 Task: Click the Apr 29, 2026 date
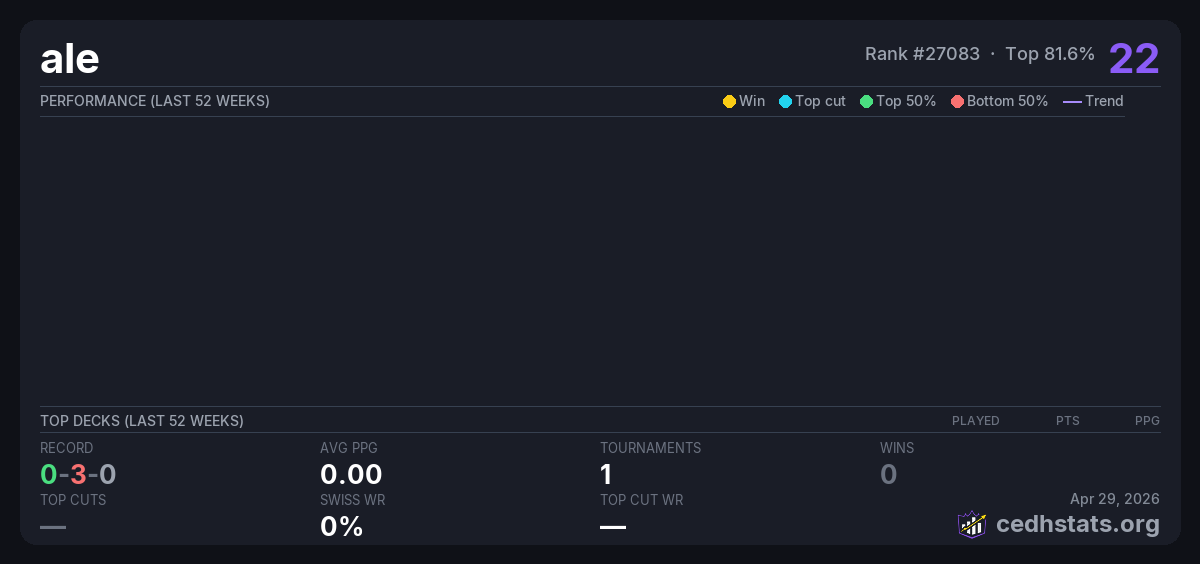(1114, 499)
